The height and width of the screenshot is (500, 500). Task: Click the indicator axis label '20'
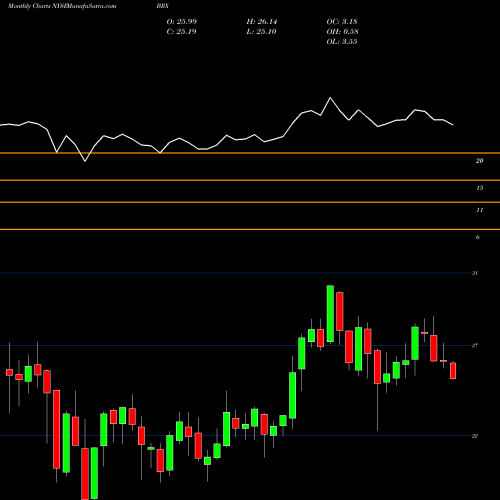tap(479, 161)
